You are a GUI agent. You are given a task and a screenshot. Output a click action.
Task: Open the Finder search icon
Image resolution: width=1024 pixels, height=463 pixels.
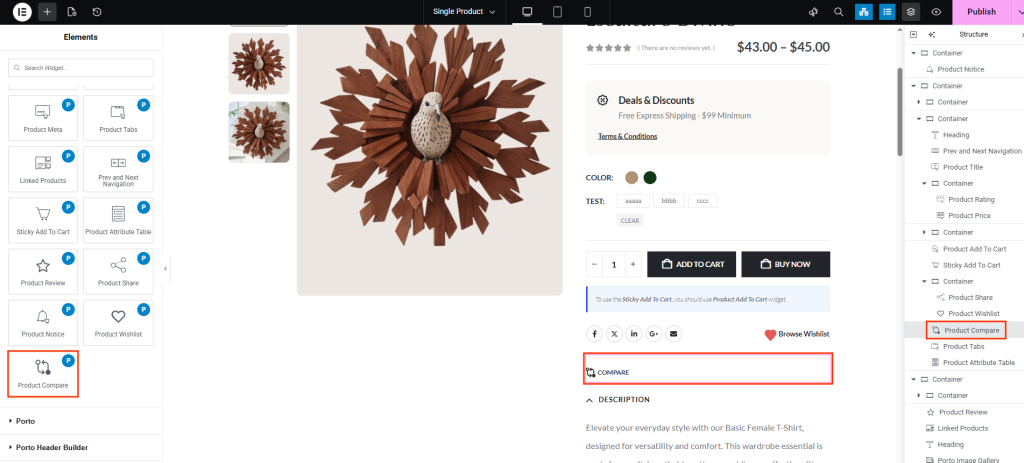[838, 12]
